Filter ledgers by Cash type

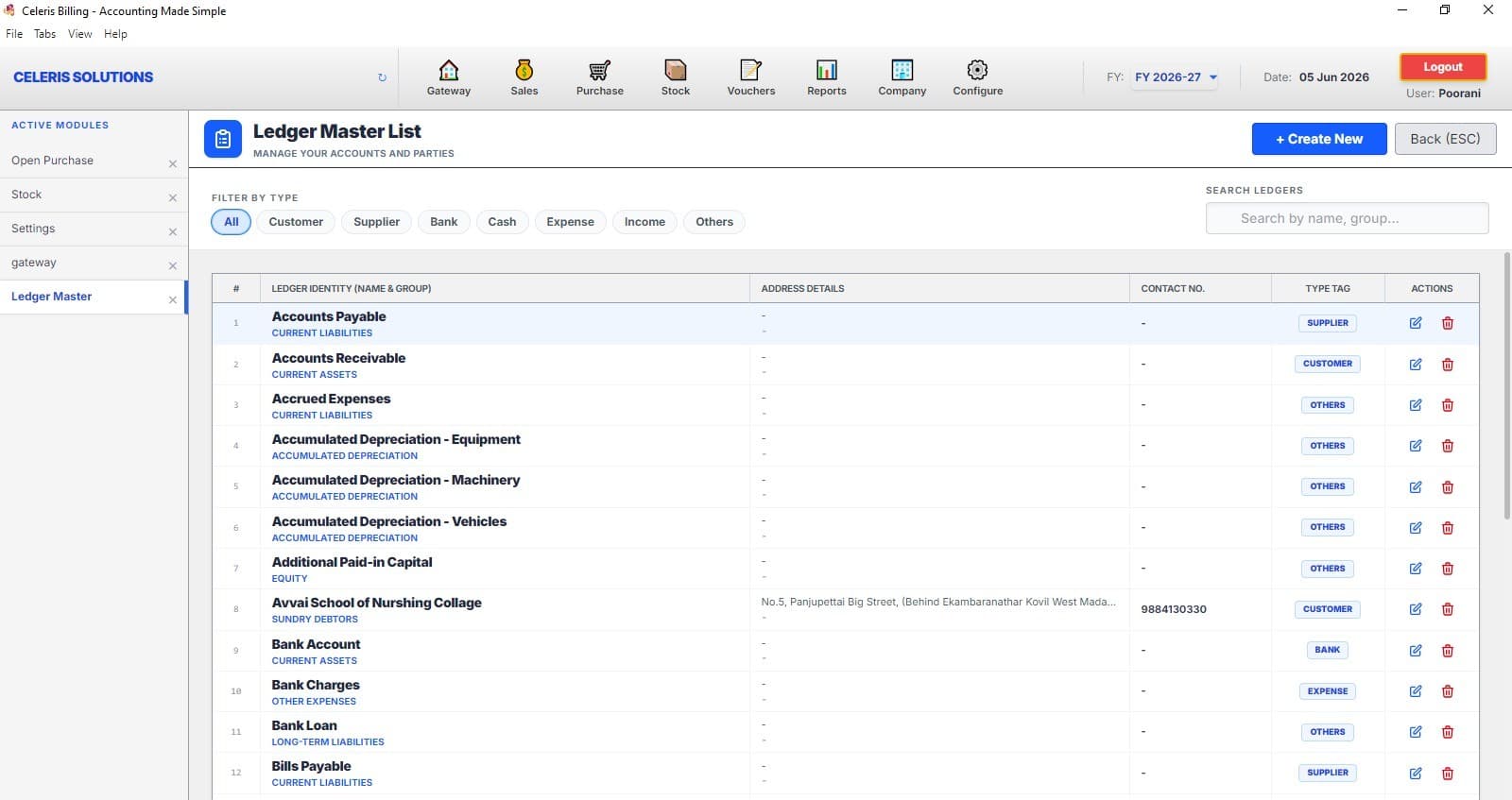click(502, 222)
